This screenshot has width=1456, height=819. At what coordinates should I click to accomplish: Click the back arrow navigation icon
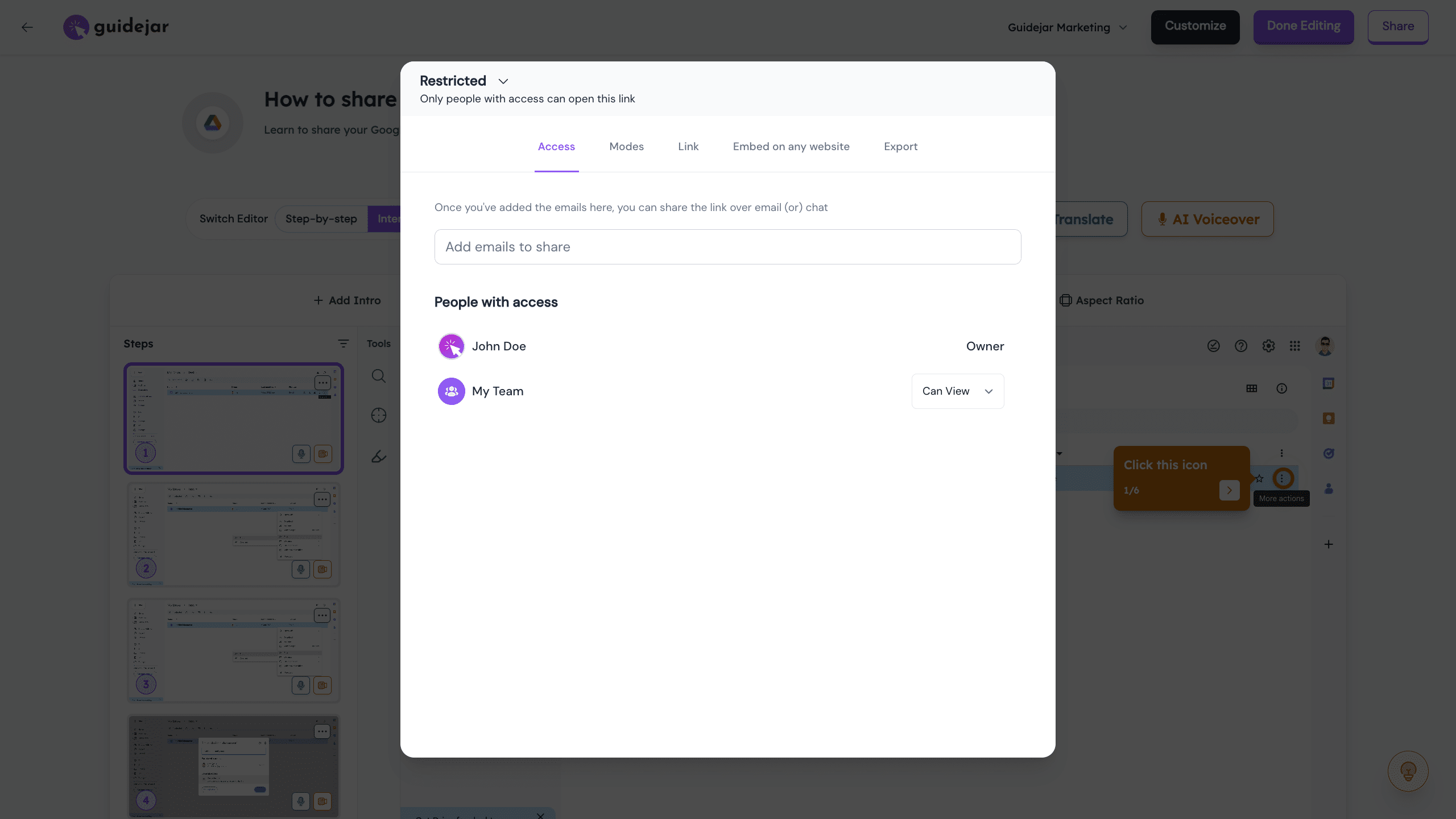click(27, 27)
